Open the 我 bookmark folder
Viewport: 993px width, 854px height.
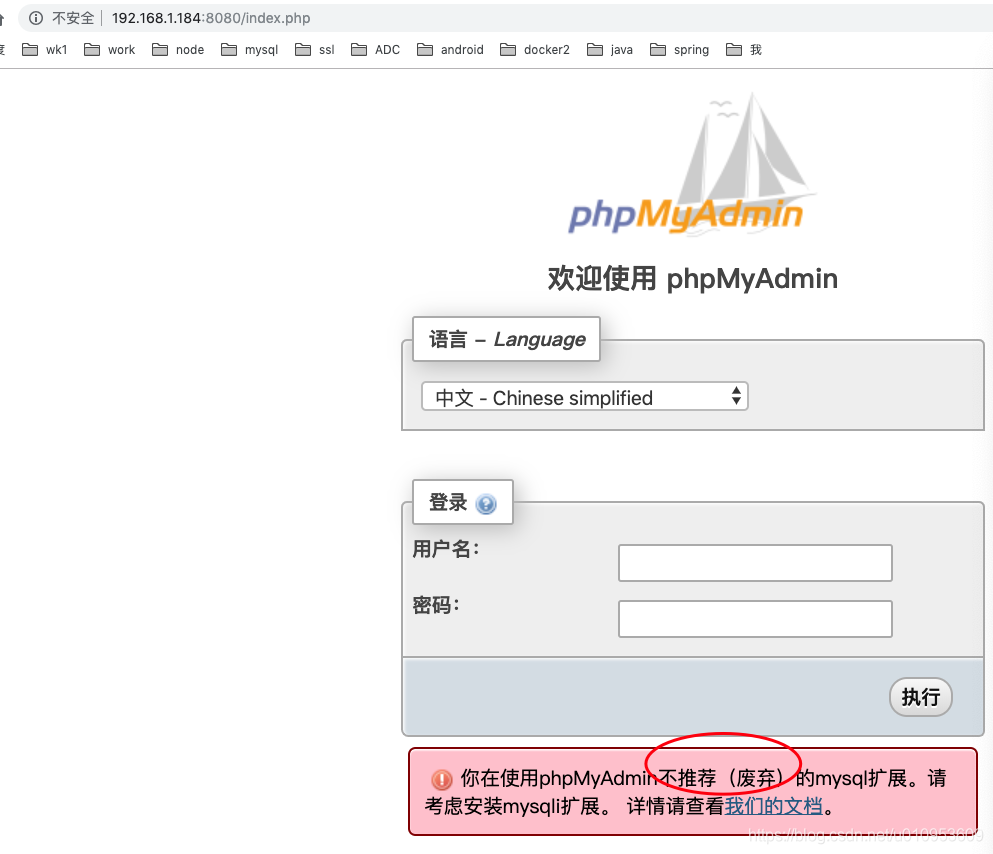click(x=743, y=49)
